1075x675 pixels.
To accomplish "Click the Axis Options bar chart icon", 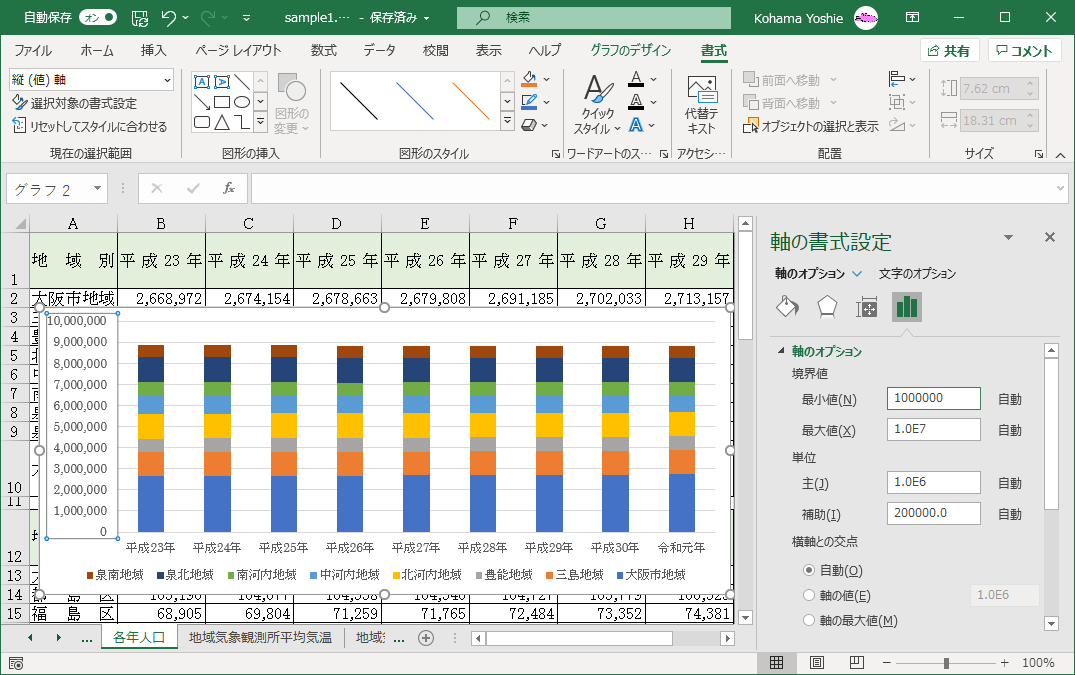I will click(x=907, y=307).
